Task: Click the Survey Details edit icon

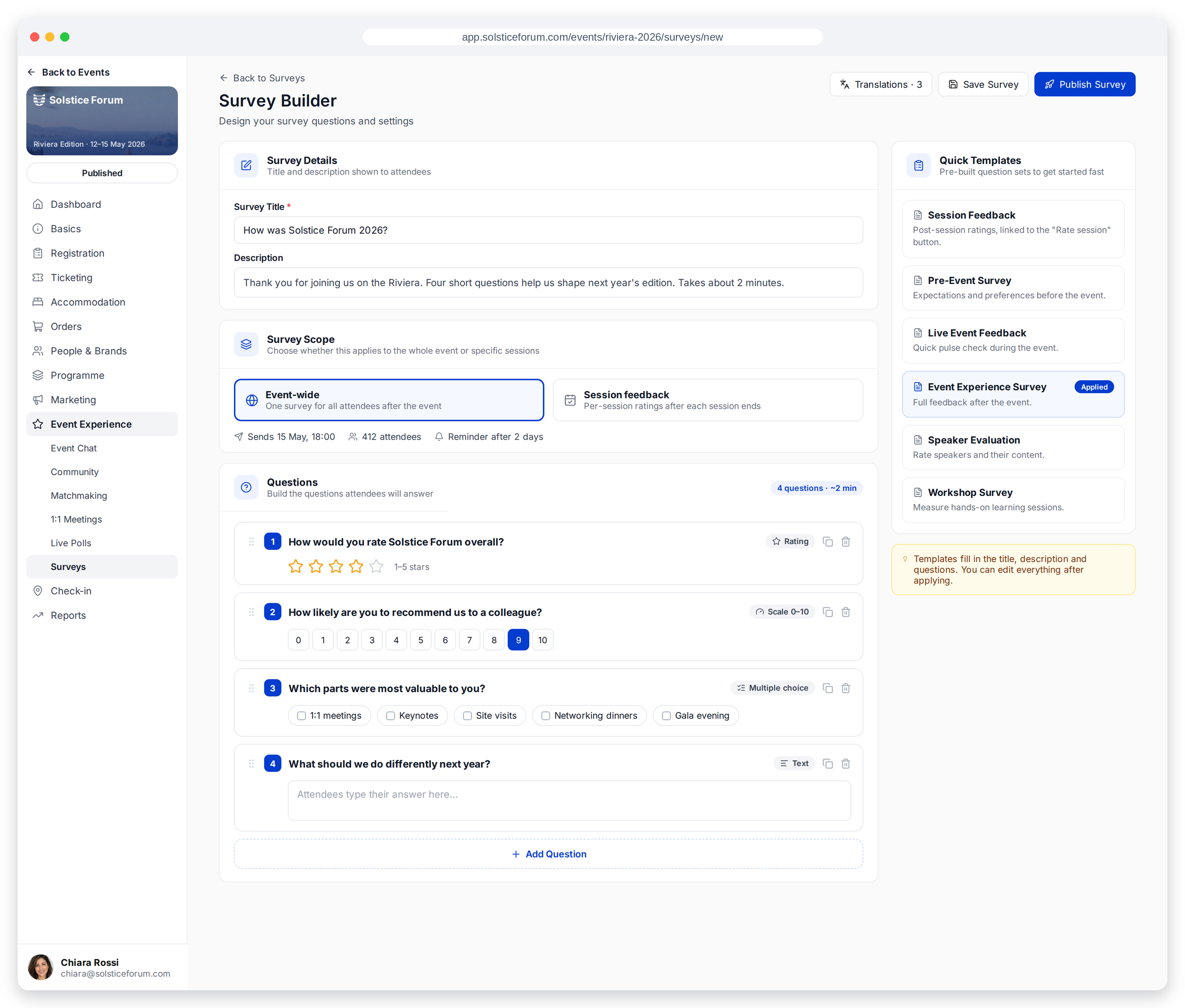Action: (x=246, y=165)
